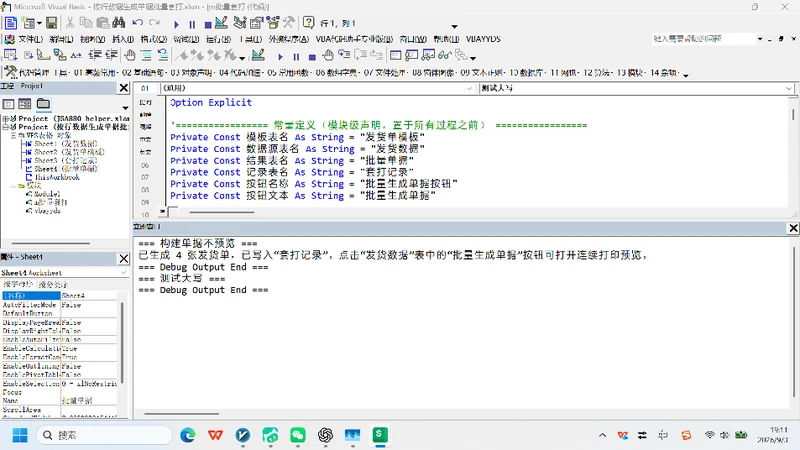Open Locals Window icon in debug toolbar
800x450 pixels.
point(395,55)
